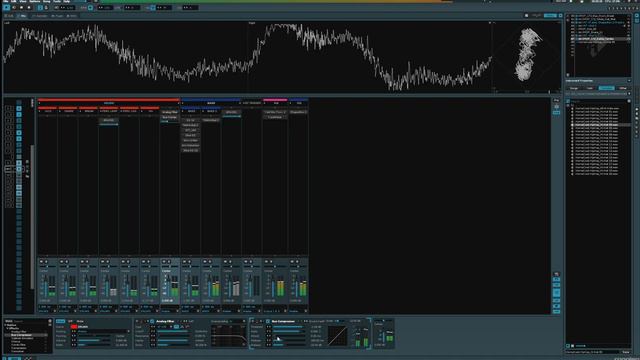
Task: Open the Analog Filter insert slot in mixer
Action: point(170,112)
